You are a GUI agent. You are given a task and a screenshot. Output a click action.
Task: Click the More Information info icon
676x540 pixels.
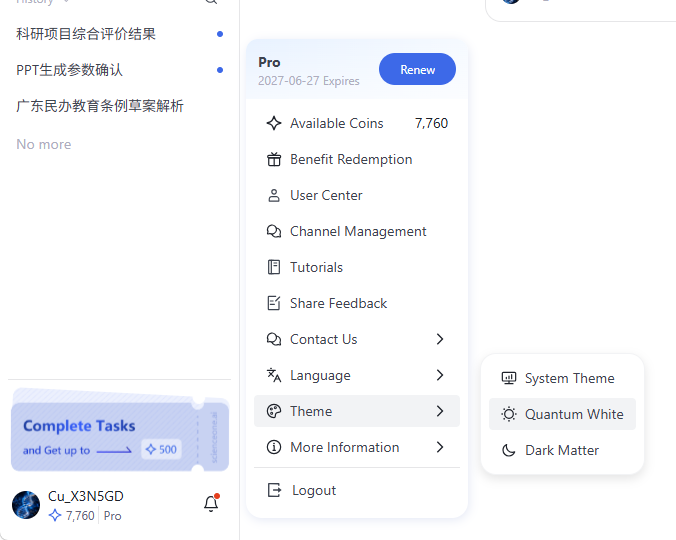(x=274, y=447)
